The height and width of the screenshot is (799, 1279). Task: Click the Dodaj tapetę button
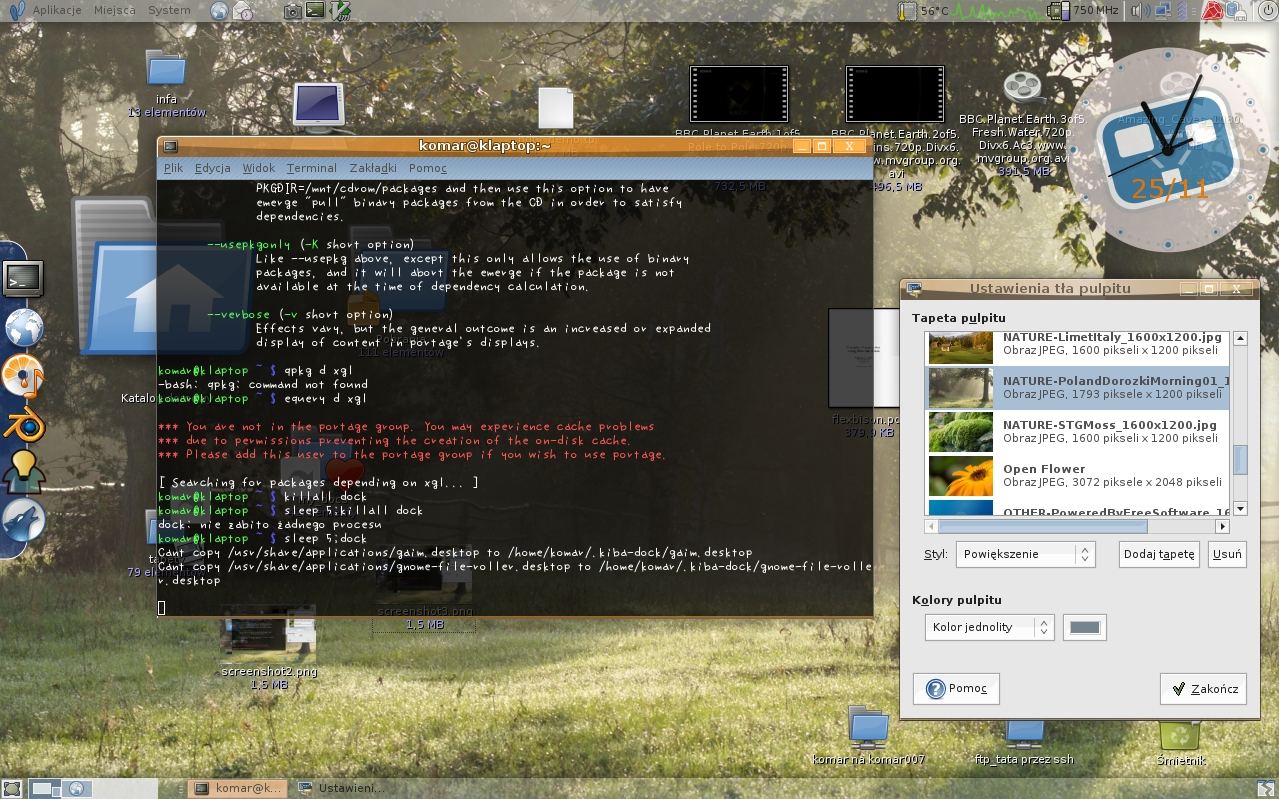click(1159, 554)
